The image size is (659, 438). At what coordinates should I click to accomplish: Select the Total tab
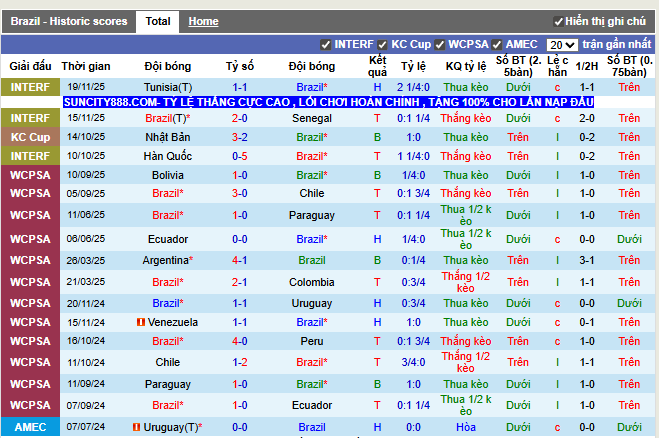point(157,21)
